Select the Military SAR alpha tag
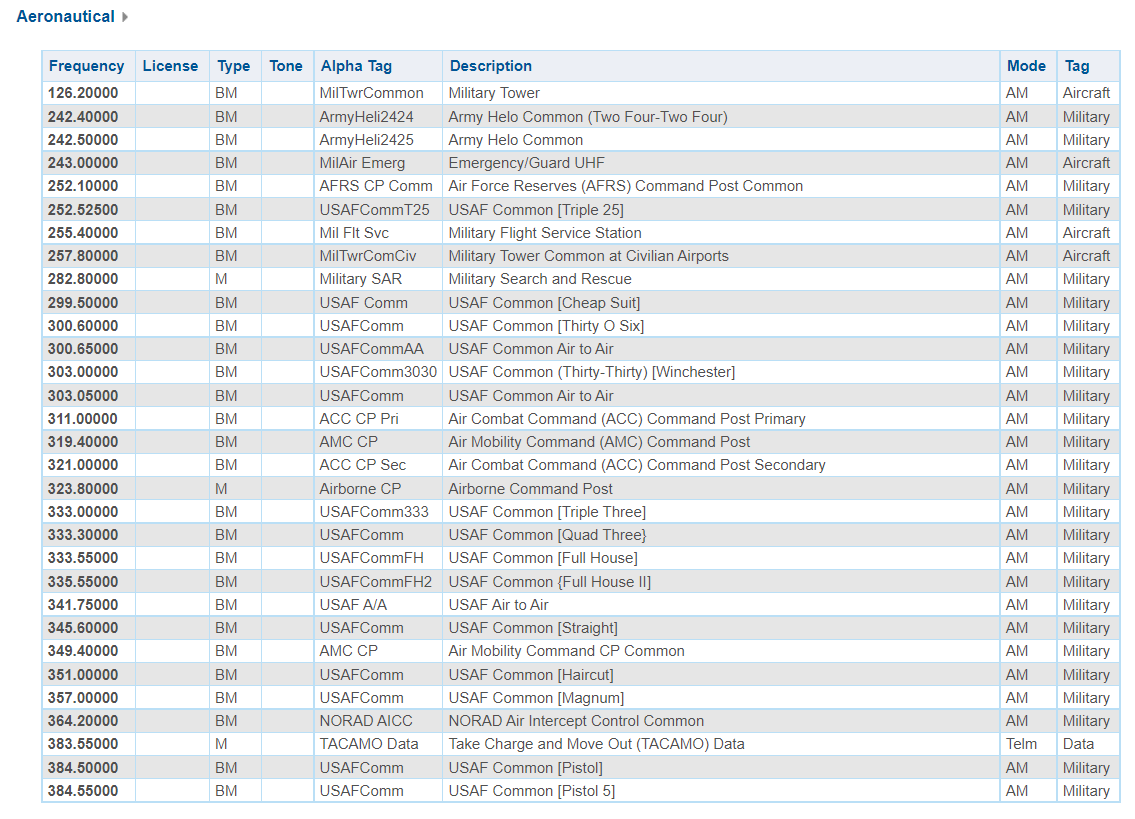The height and width of the screenshot is (819, 1135). pos(360,280)
